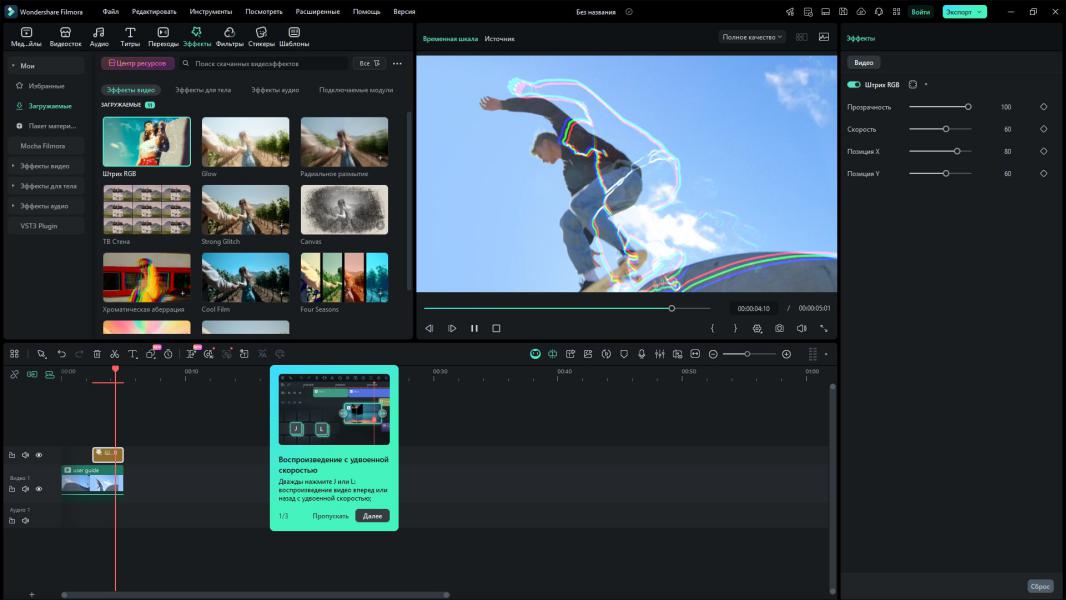This screenshot has width=1066, height=600.
Task: Hide the Видео 1 track with the eye icon
Action: 39,489
